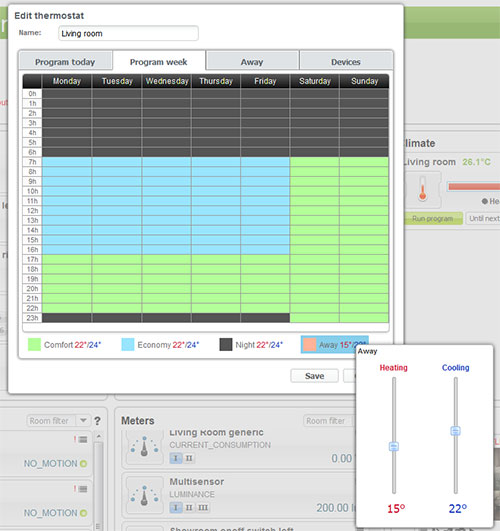Click the 15° heating value in Away popup
Viewport: 500px width, 531px height.
(396, 509)
